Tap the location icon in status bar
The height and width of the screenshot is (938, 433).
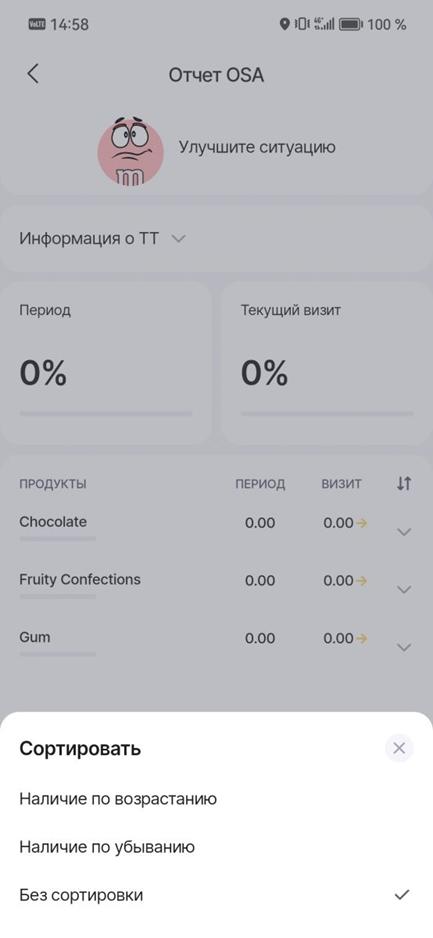pyautogui.click(x=285, y=24)
